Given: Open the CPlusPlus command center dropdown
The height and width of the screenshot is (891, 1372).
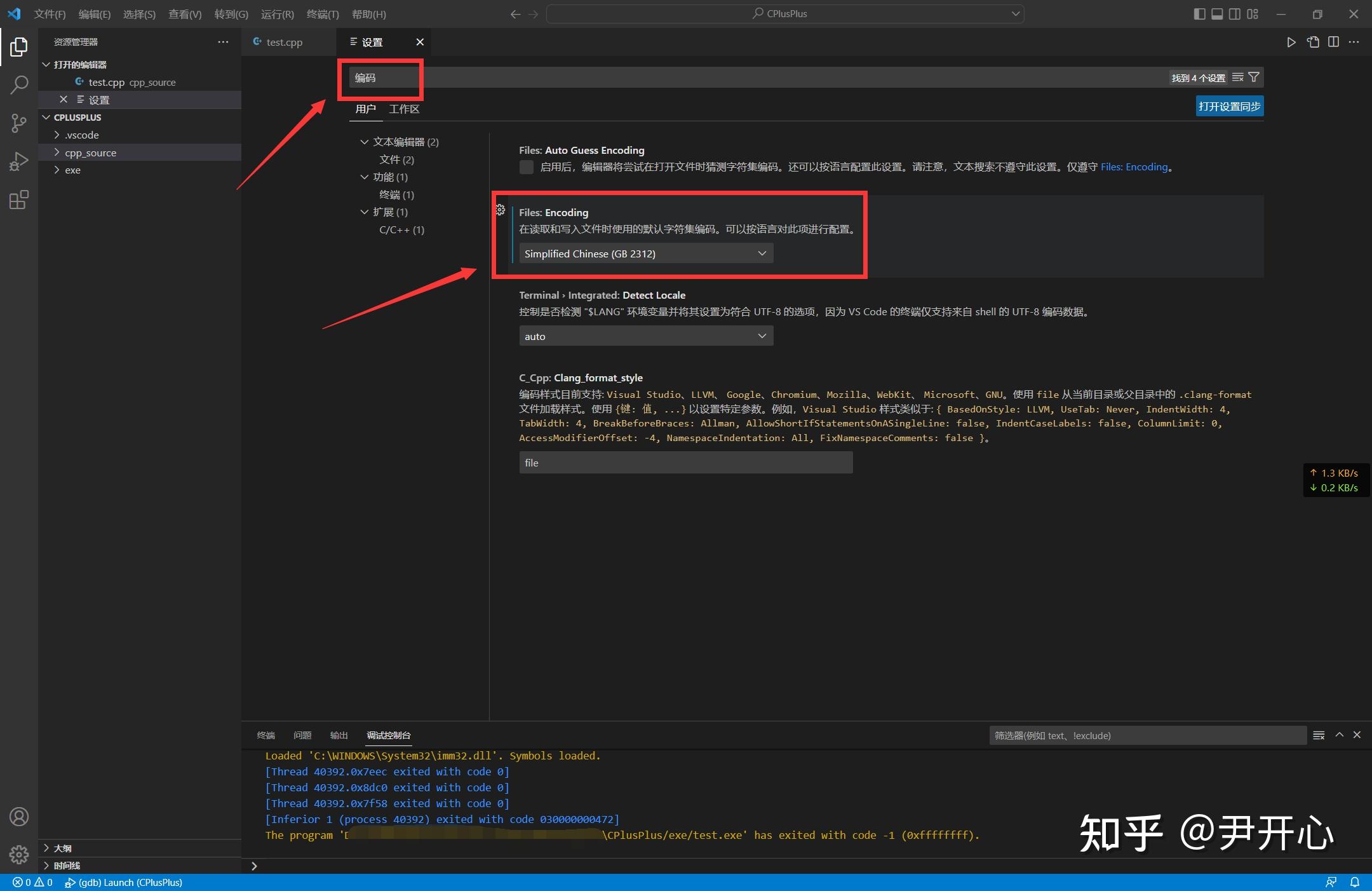Looking at the screenshot, I should 1015,14.
